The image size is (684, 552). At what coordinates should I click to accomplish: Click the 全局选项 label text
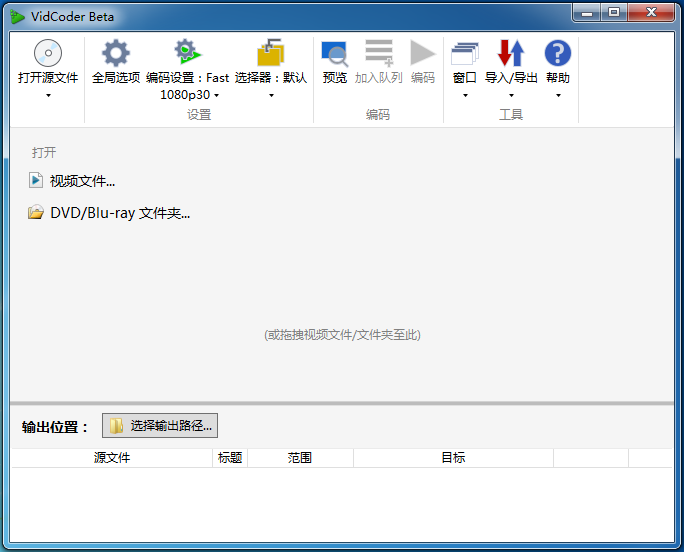116,78
